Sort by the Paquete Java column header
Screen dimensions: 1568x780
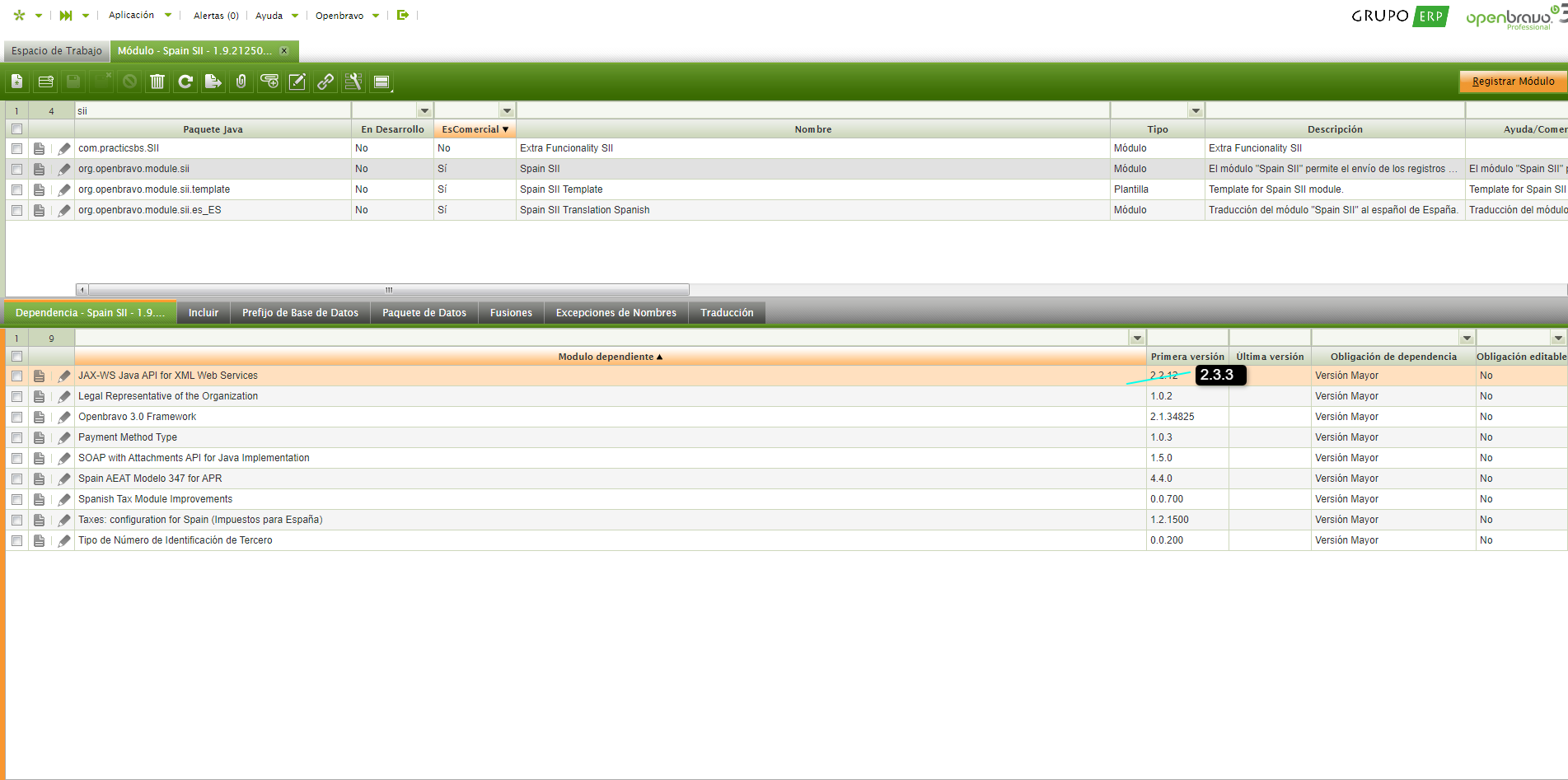213,129
